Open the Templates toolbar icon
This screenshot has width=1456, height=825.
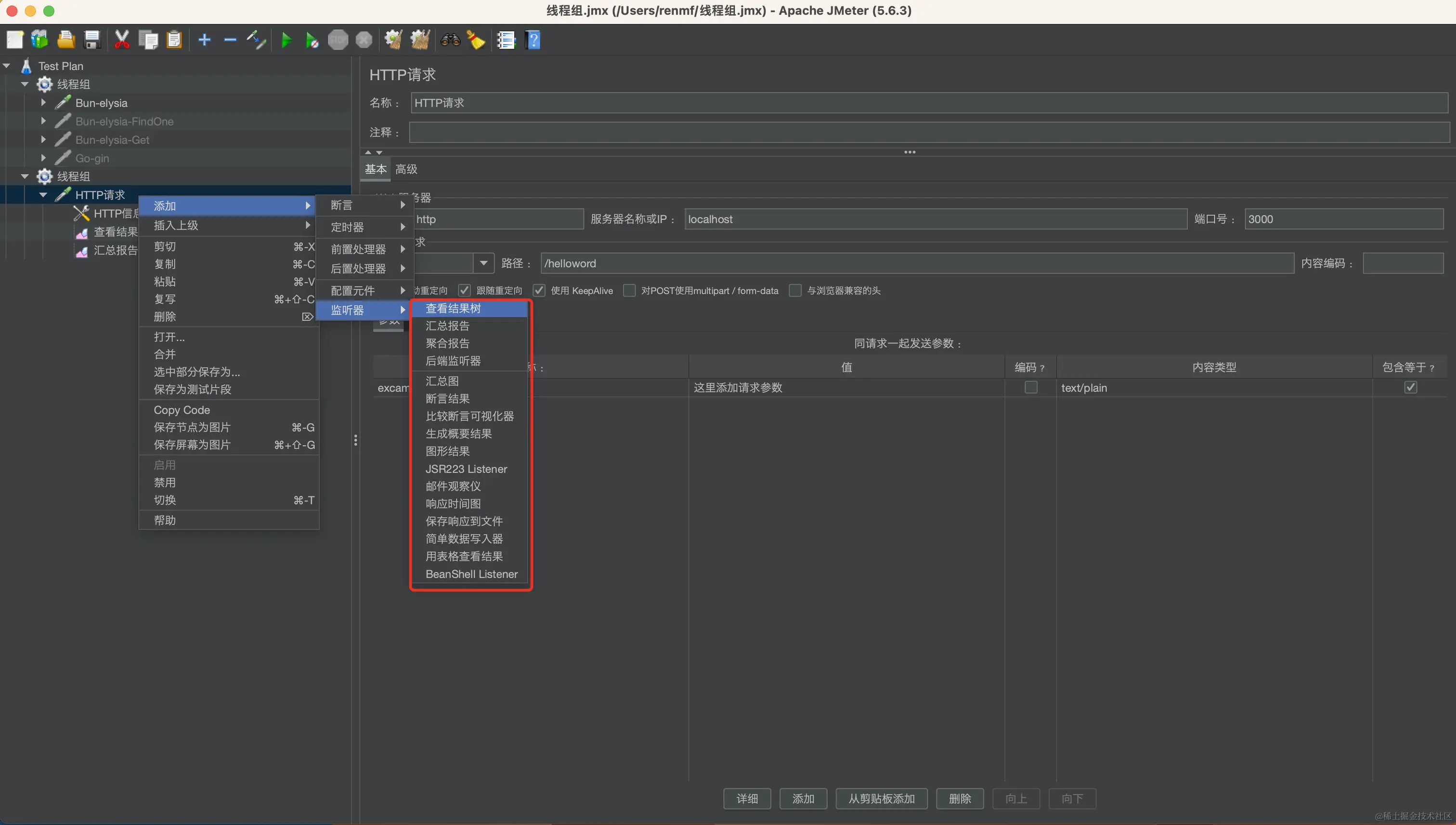pyautogui.click(x=39, y=39)
